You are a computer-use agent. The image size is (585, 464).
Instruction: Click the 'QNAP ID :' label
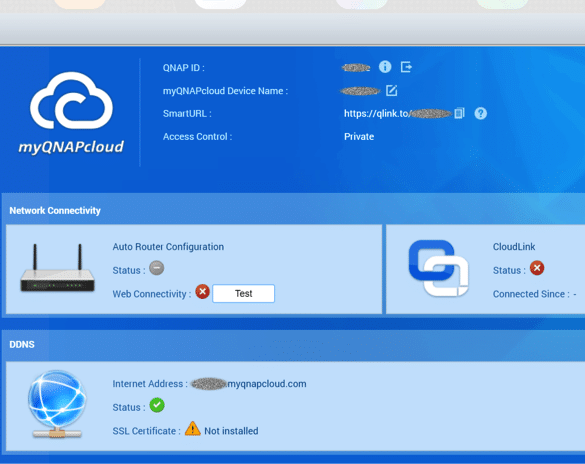tap(184, 68)
